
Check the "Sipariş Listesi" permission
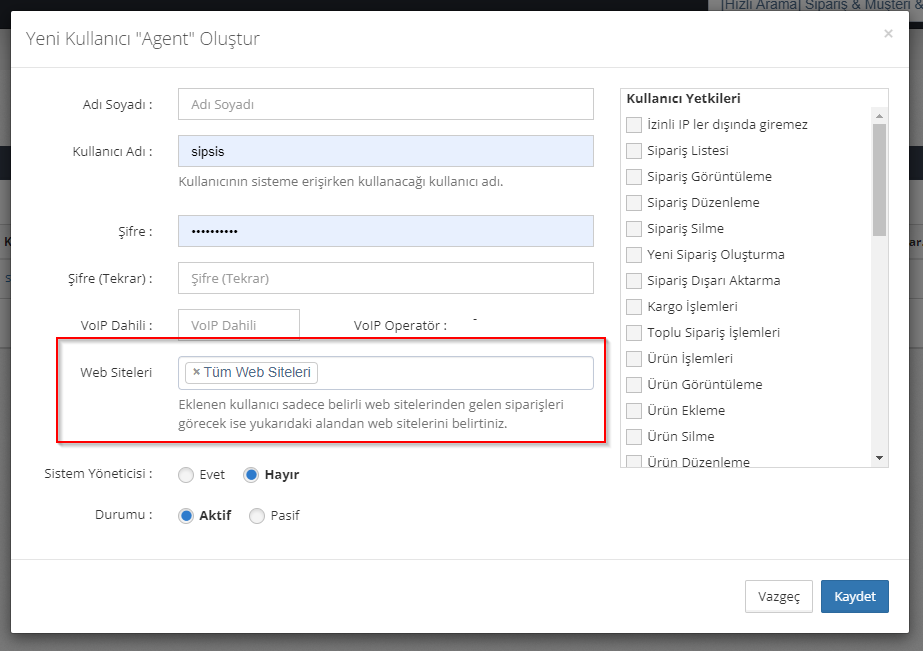pyautogui.click(x=633, y=151)
